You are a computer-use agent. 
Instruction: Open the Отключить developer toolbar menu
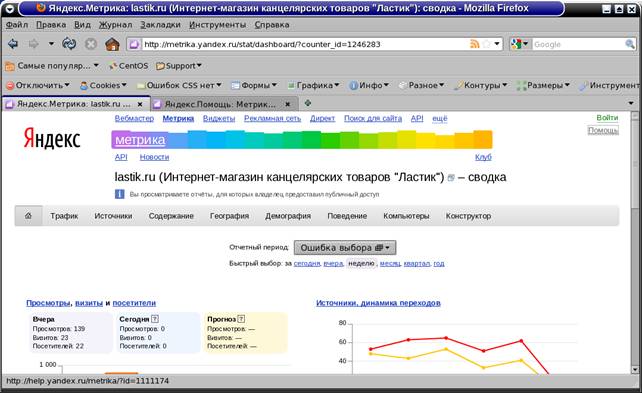pos(38,85)
